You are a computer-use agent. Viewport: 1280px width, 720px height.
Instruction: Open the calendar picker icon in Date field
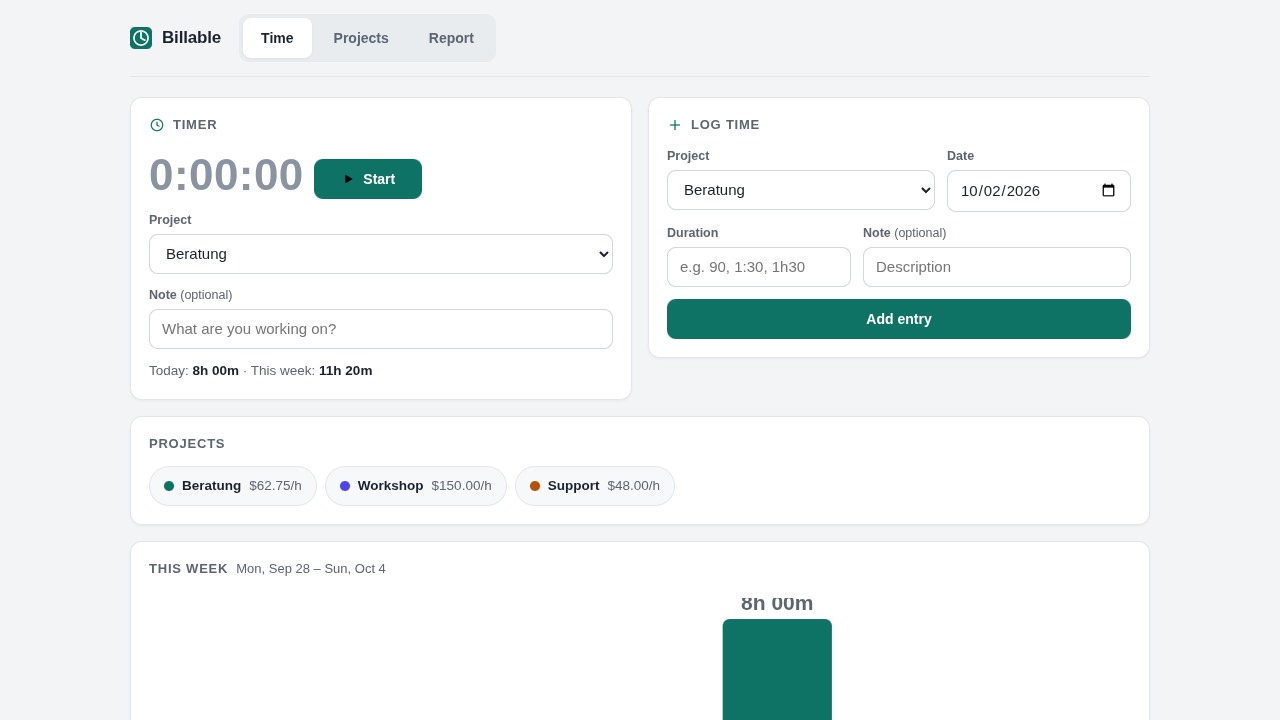(x=1108, y=190)
